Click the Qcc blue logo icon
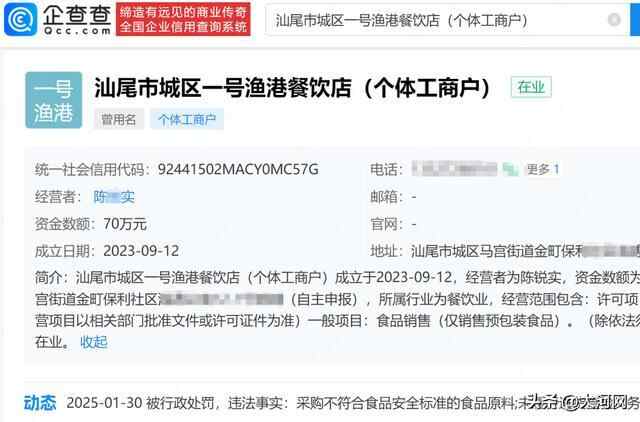Screen dimensions: 640x422 pos(20,20)
